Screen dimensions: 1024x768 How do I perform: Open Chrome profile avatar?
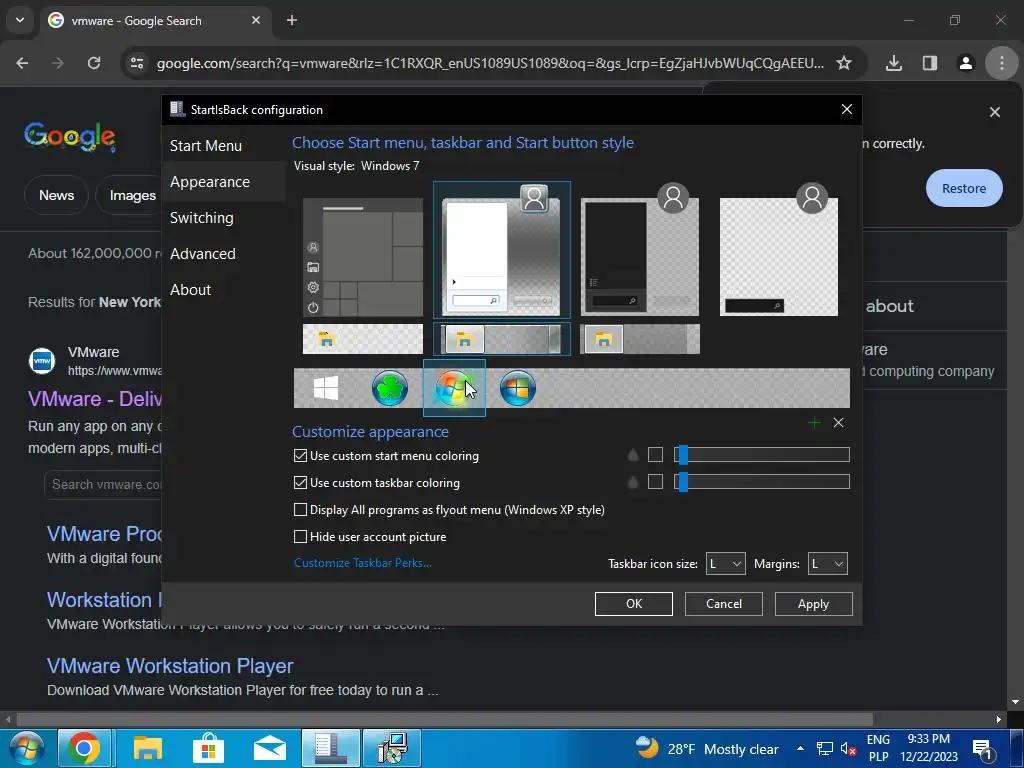[x=966, y=63]
